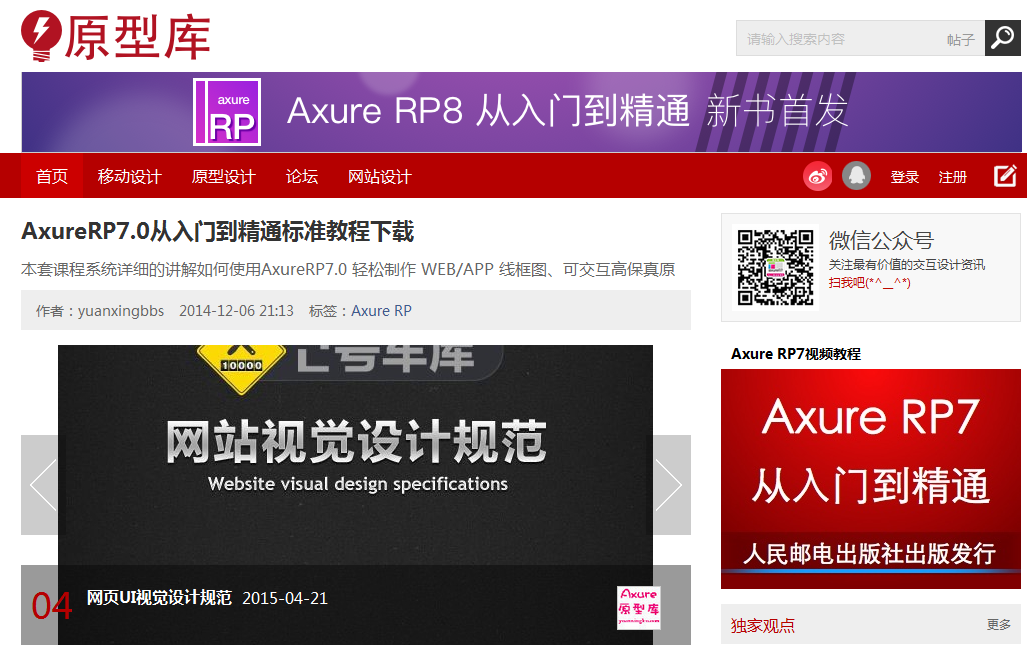
Task: Click the 网站视觉设计规范 slide image
Action: tap(356, 455)
